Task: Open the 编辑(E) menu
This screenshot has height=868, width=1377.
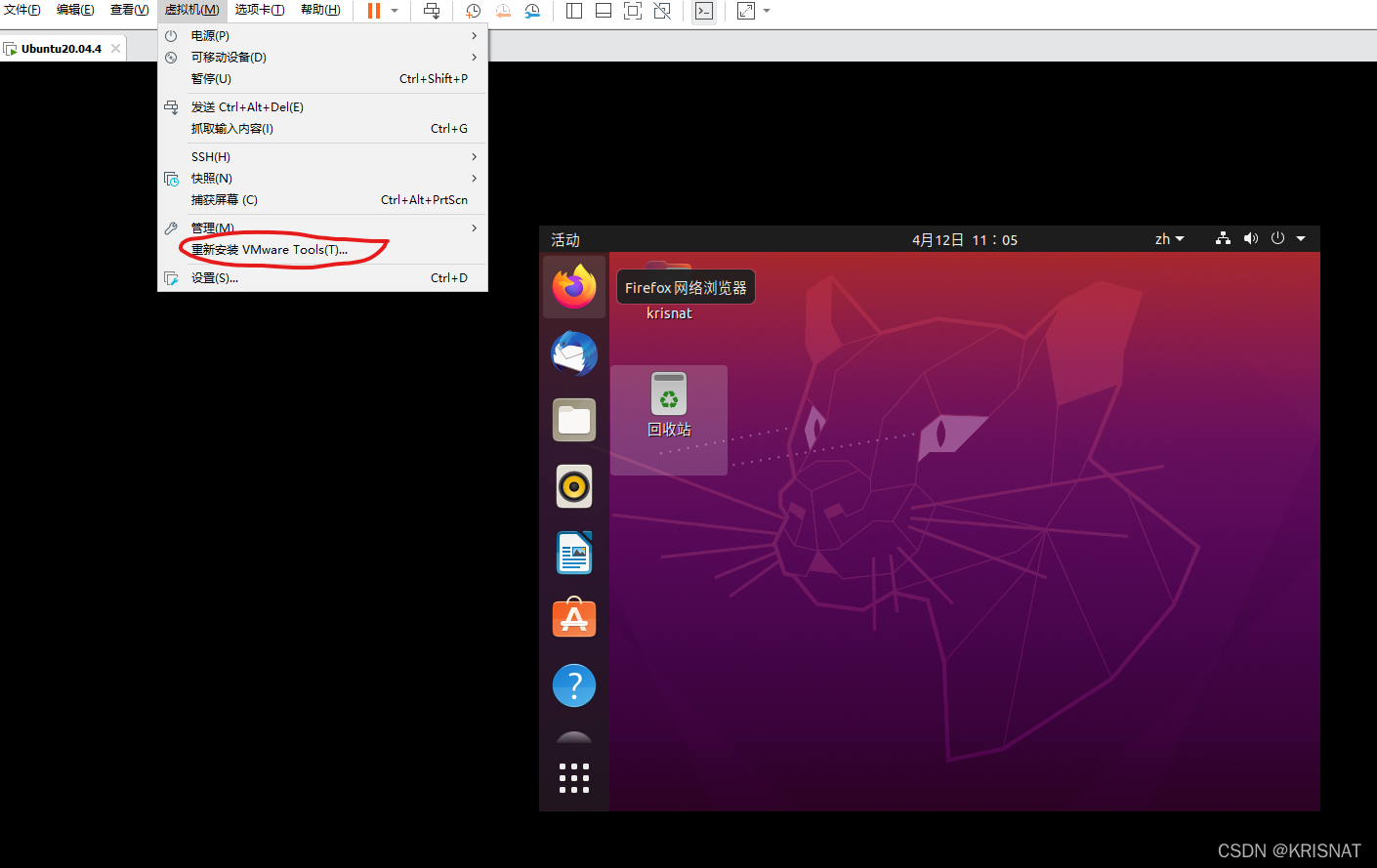Action: [75, 10]
